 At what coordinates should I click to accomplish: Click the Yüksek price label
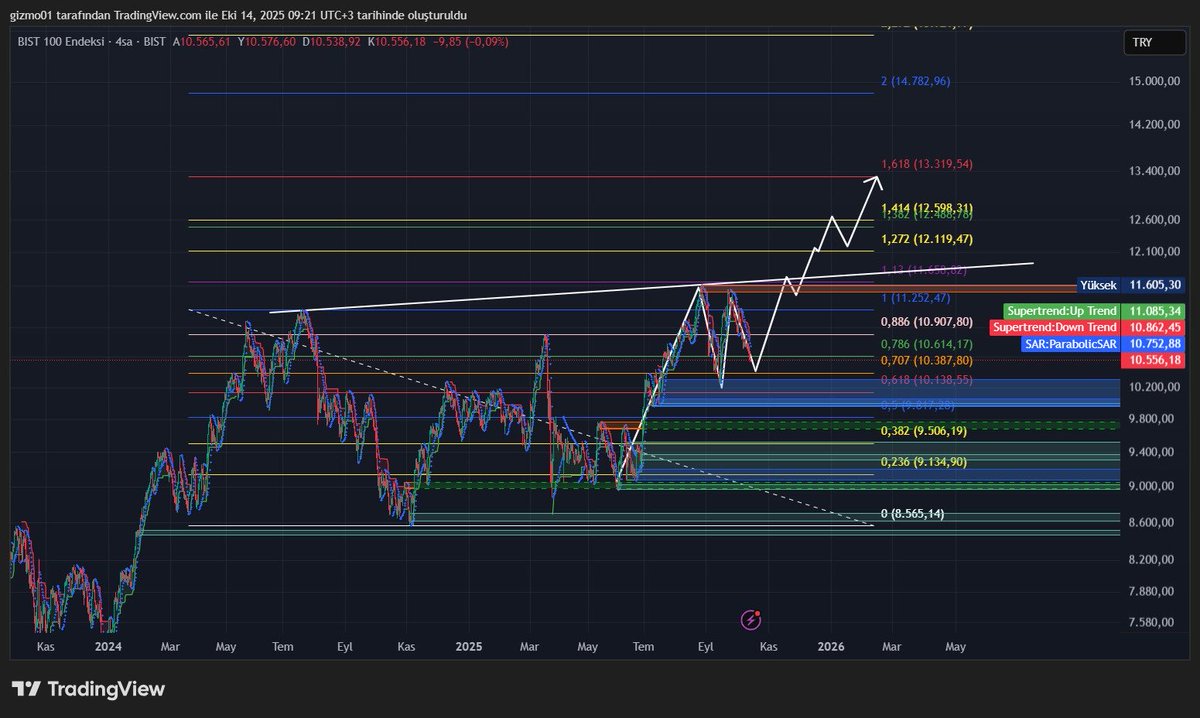(1097, 286)
